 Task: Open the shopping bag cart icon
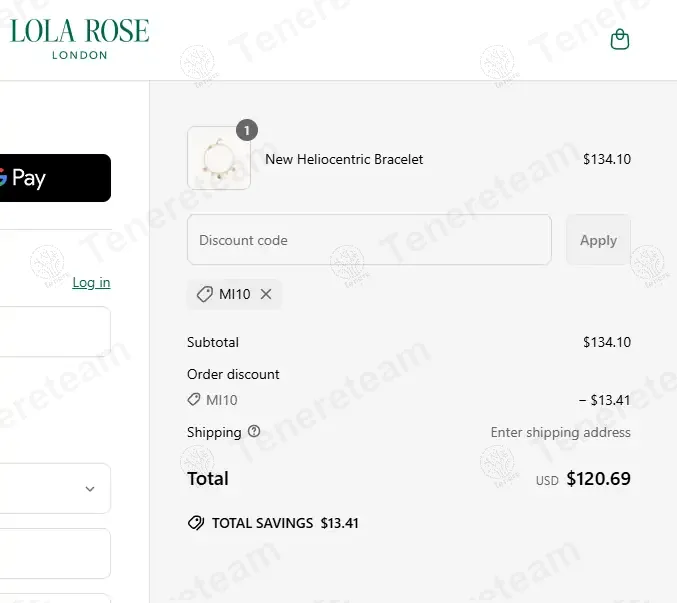pos(620,40)
